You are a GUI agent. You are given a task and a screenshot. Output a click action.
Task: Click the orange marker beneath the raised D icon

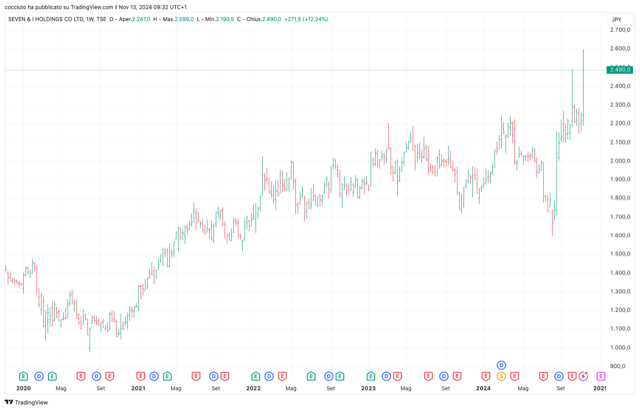point(501,376)
